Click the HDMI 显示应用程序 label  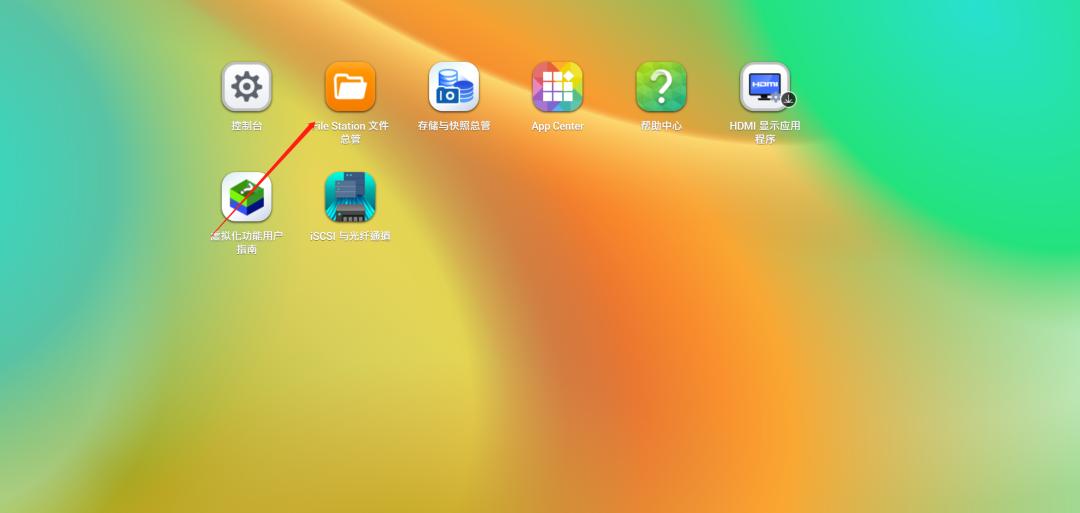(x=765, y=132)
